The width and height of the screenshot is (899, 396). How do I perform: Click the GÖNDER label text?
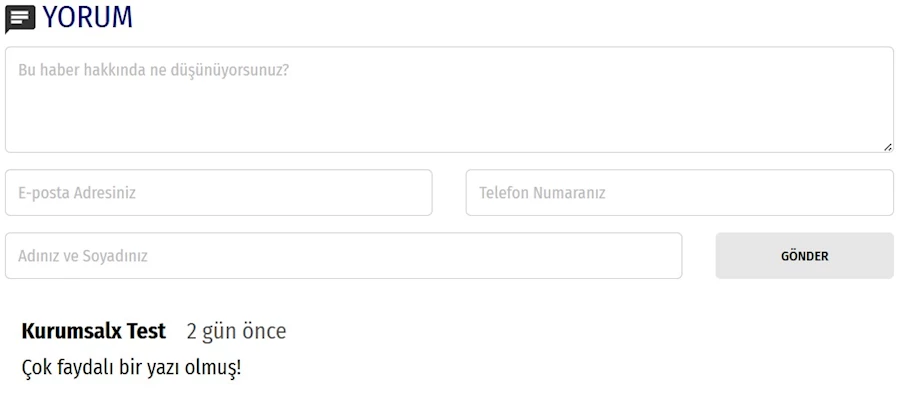click(x=804, y=256)
